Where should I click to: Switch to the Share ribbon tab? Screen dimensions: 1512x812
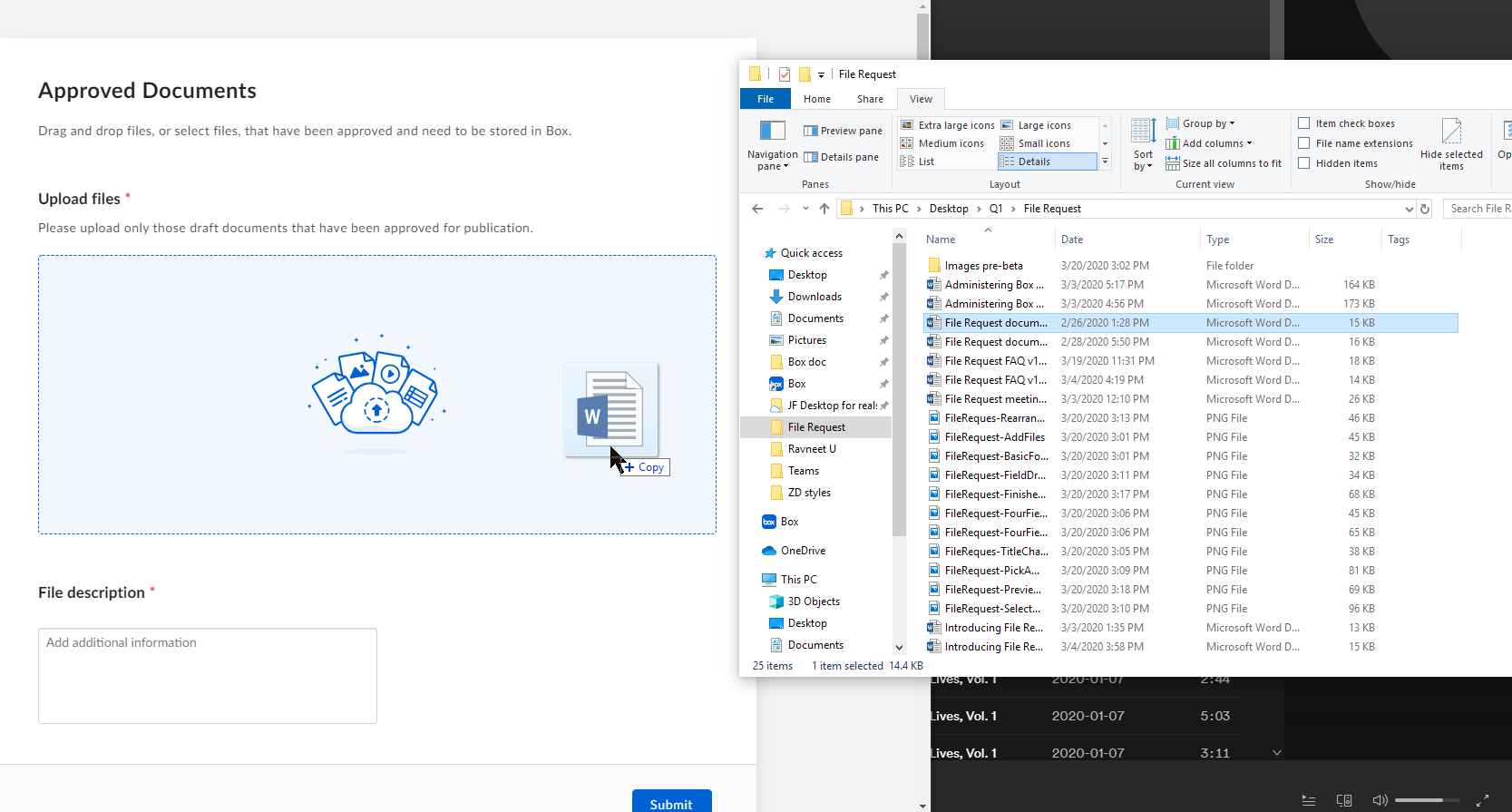click(869, 99)
